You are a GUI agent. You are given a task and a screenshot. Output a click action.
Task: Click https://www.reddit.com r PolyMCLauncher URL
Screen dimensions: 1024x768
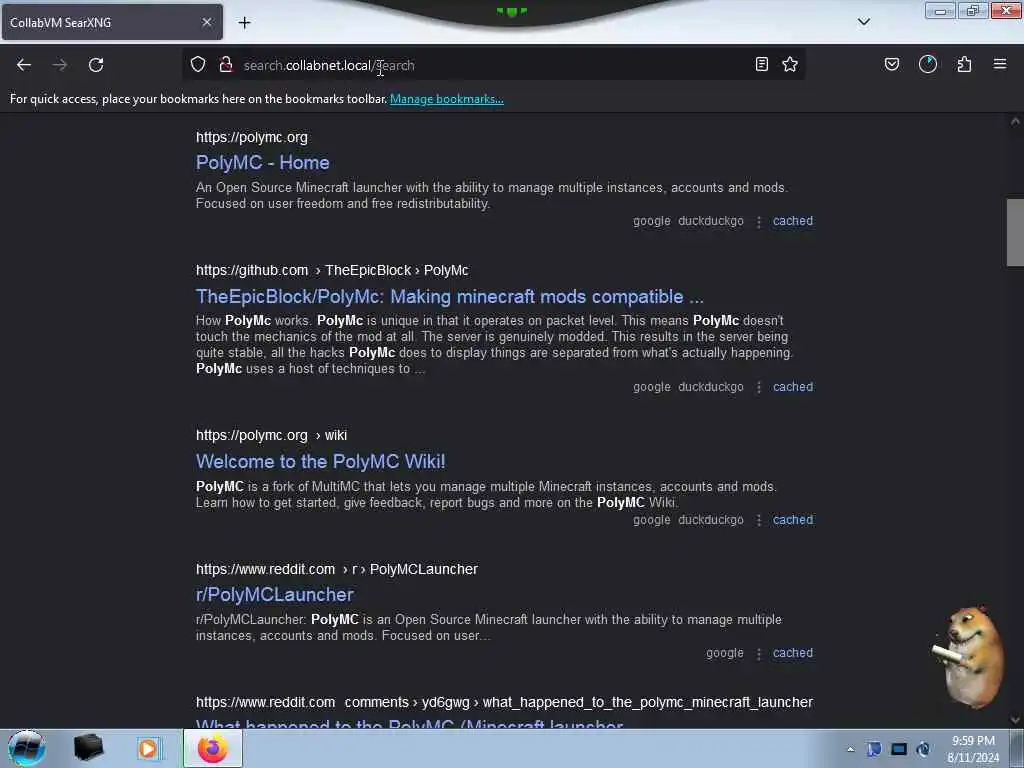pyautogui.click(x=336, y=569)
